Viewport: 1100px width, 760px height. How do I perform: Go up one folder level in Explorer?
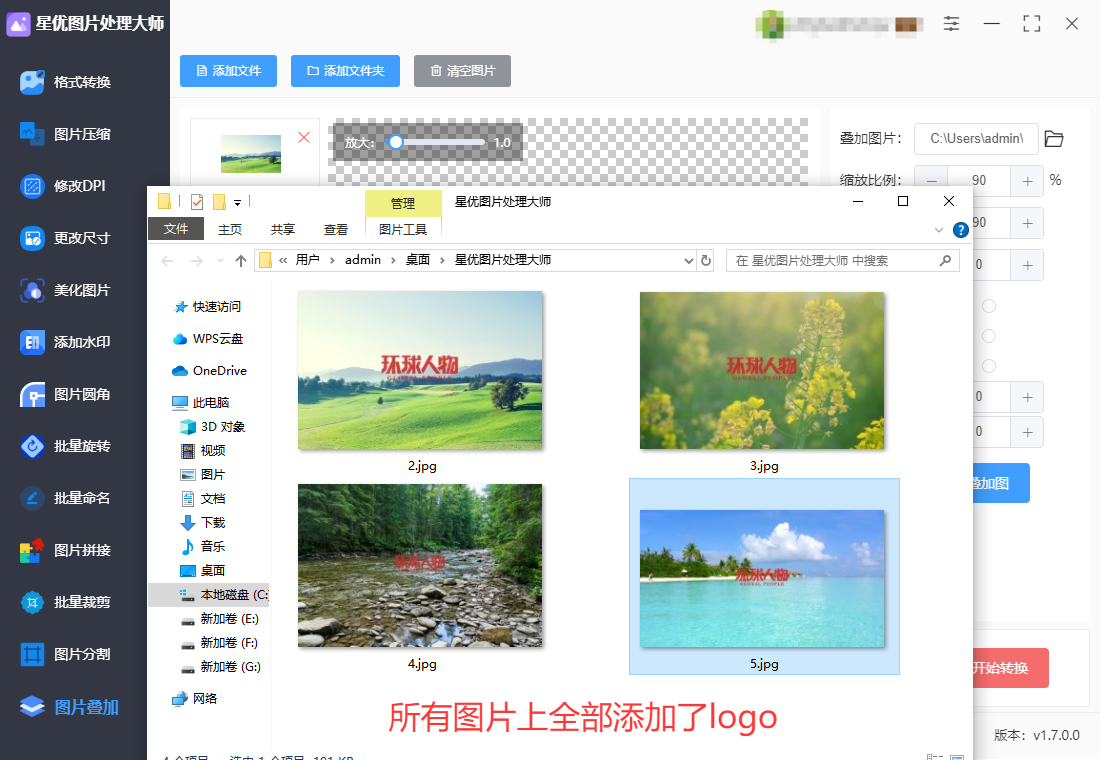[241, 260]
